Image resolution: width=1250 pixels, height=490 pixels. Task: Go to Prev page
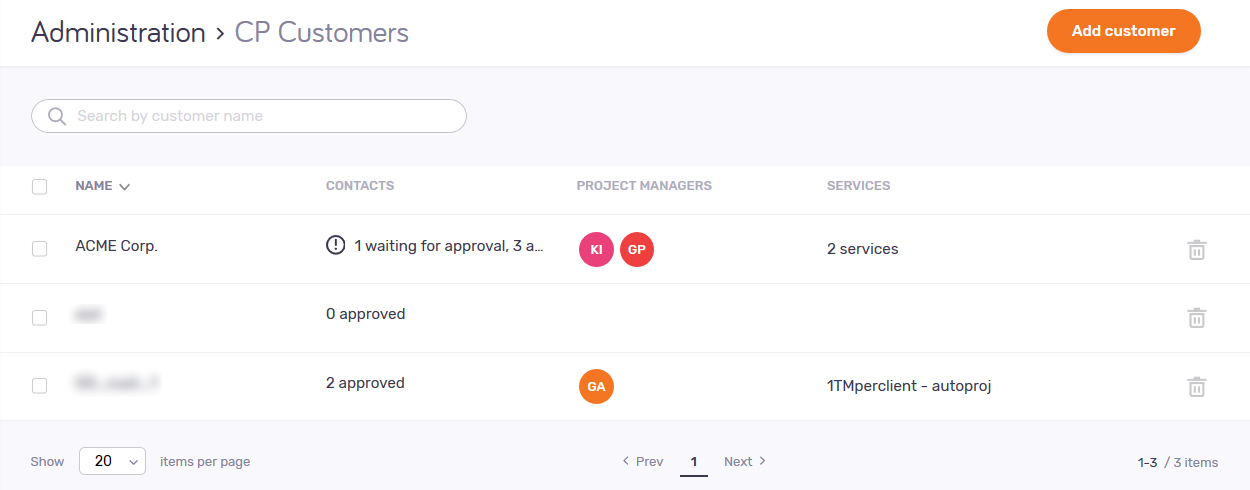point(643,461)
